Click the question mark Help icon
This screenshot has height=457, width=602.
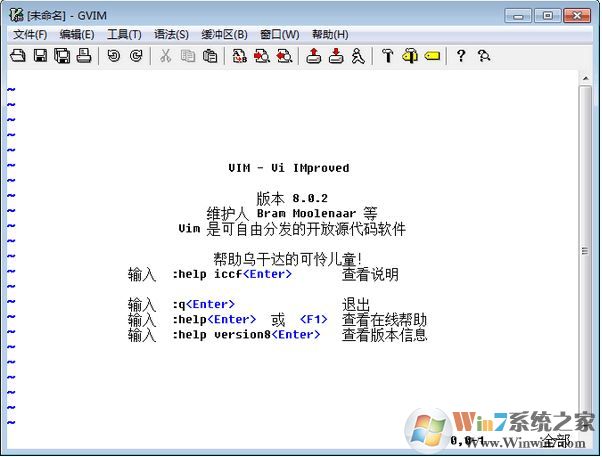[x=461, y=56]
